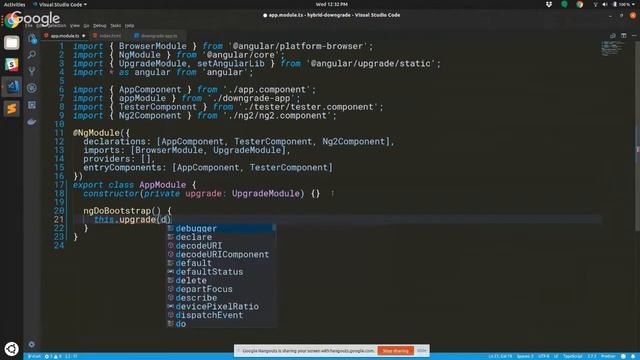The height and width of the screenshot is (360, 640).
Task: Click the UTF-8 encoding in status bar
Action: click(544, 356)
